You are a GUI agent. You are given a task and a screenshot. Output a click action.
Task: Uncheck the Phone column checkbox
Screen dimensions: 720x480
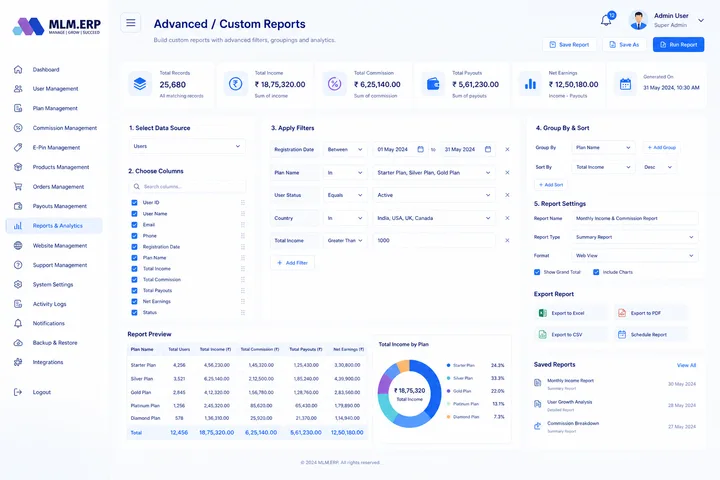pos(135,236)
